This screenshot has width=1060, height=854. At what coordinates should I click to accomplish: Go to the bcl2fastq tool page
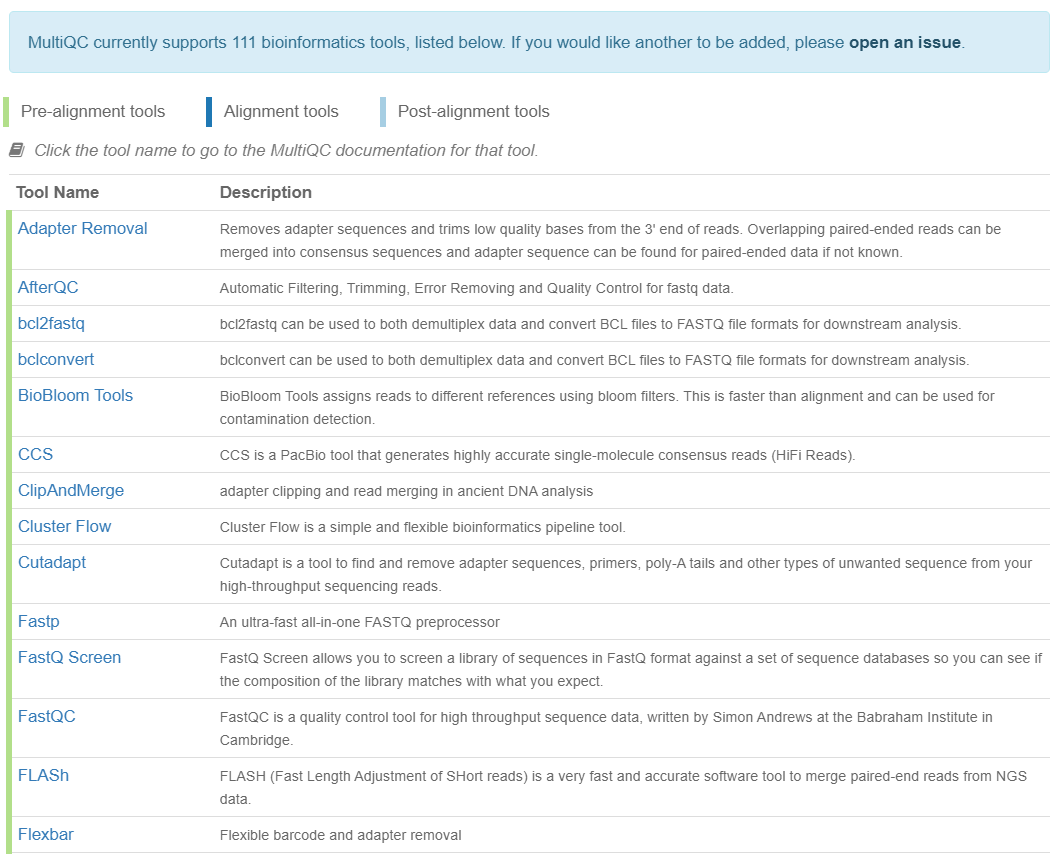51,323
